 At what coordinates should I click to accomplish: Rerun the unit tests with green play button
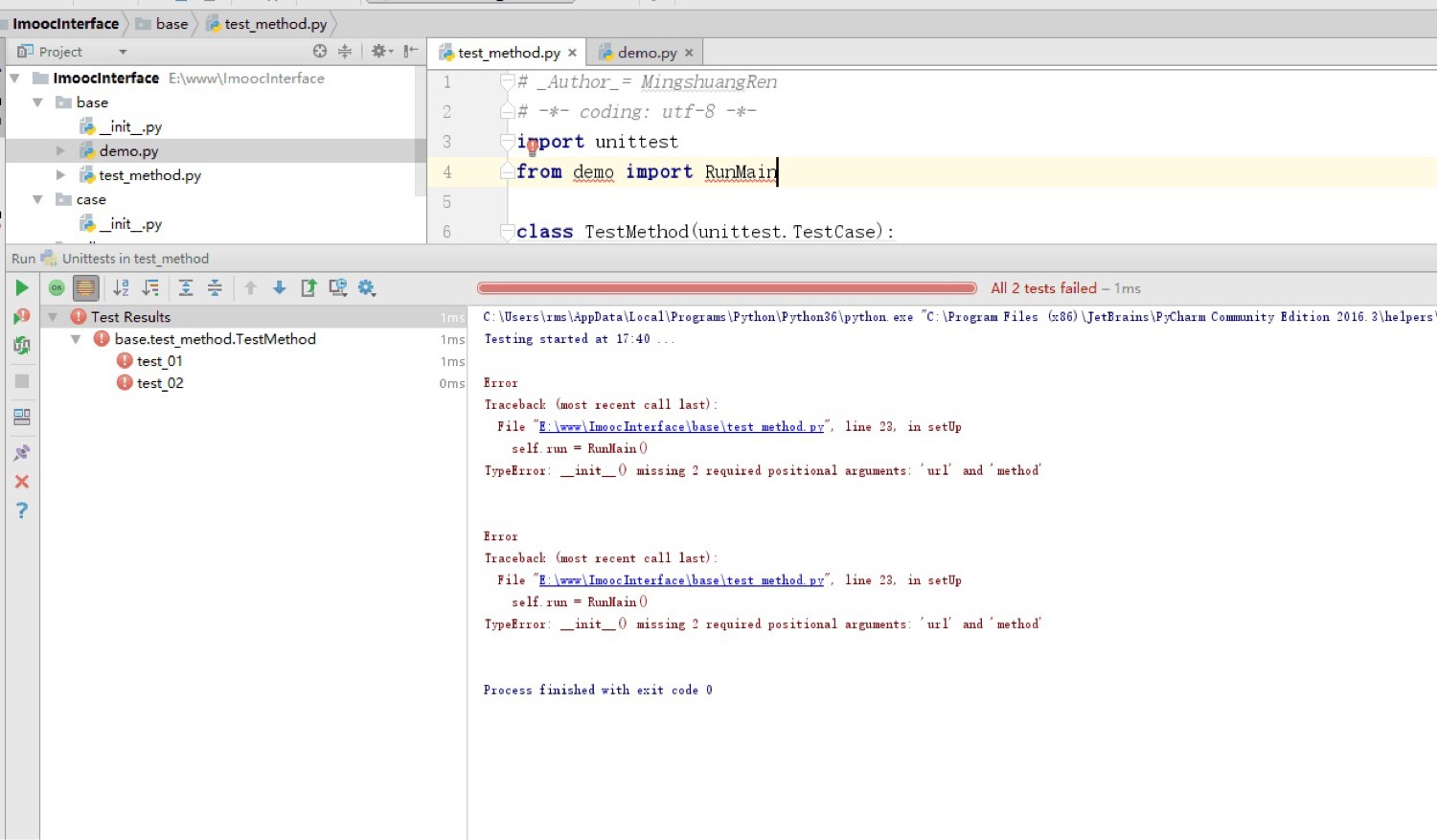click(x=21, y=288)
